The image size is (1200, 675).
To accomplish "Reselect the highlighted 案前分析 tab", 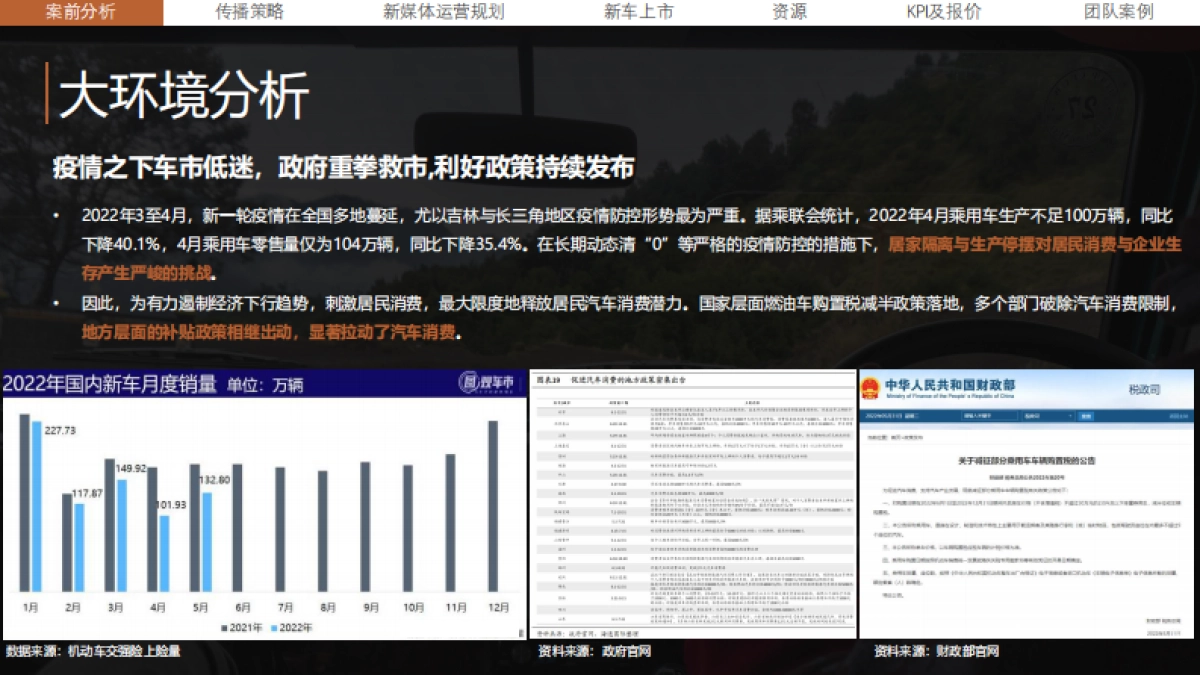I will tap(80, 13).
